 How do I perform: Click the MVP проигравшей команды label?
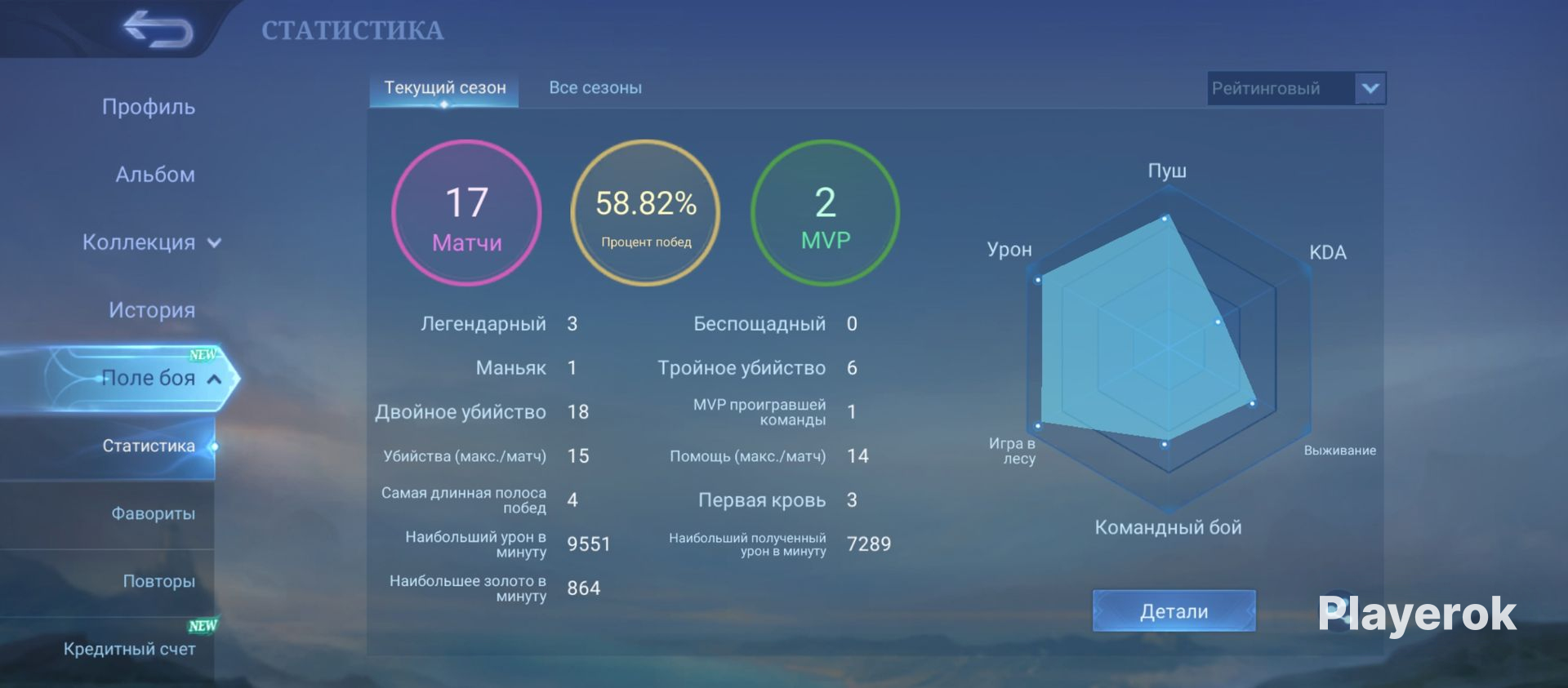[x=759, y=412]
